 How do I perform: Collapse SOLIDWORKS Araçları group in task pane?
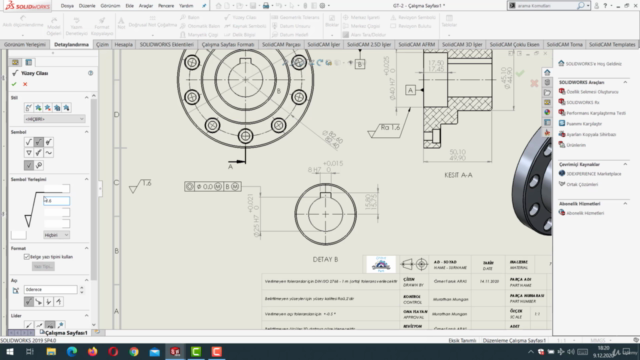(625, 82)
